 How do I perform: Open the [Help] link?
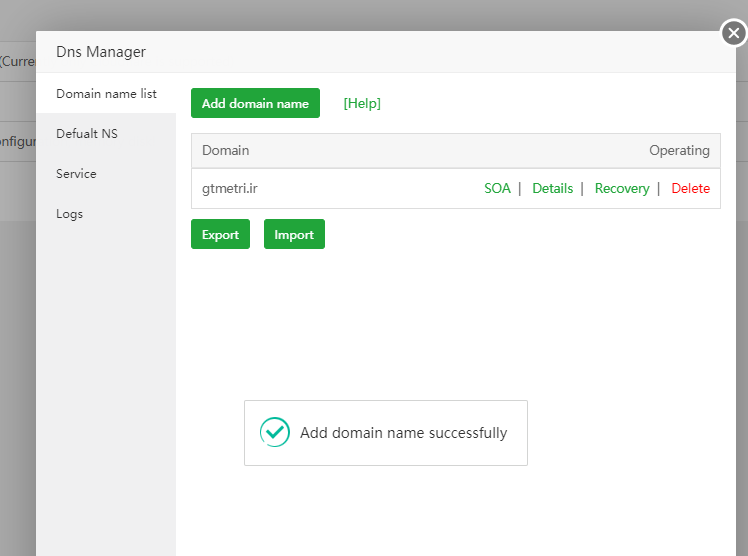point(362,103)
